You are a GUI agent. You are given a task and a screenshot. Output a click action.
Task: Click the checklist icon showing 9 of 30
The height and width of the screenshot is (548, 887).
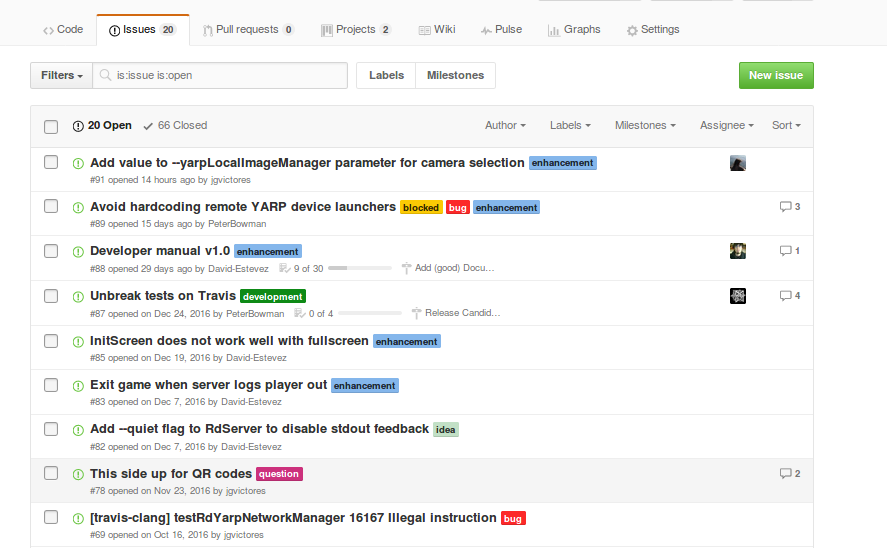pos(285,269)
